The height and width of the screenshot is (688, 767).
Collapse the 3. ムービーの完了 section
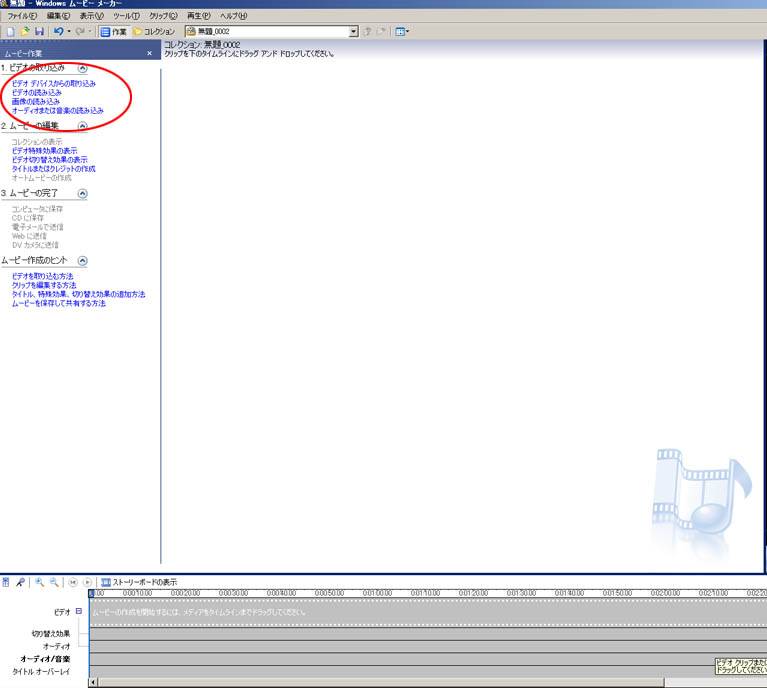pyautogui.click(x=83, y=193)
